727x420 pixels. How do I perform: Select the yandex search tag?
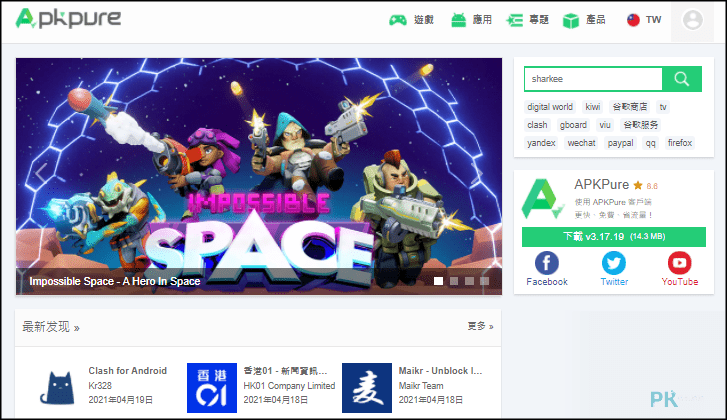click(541, 143)
